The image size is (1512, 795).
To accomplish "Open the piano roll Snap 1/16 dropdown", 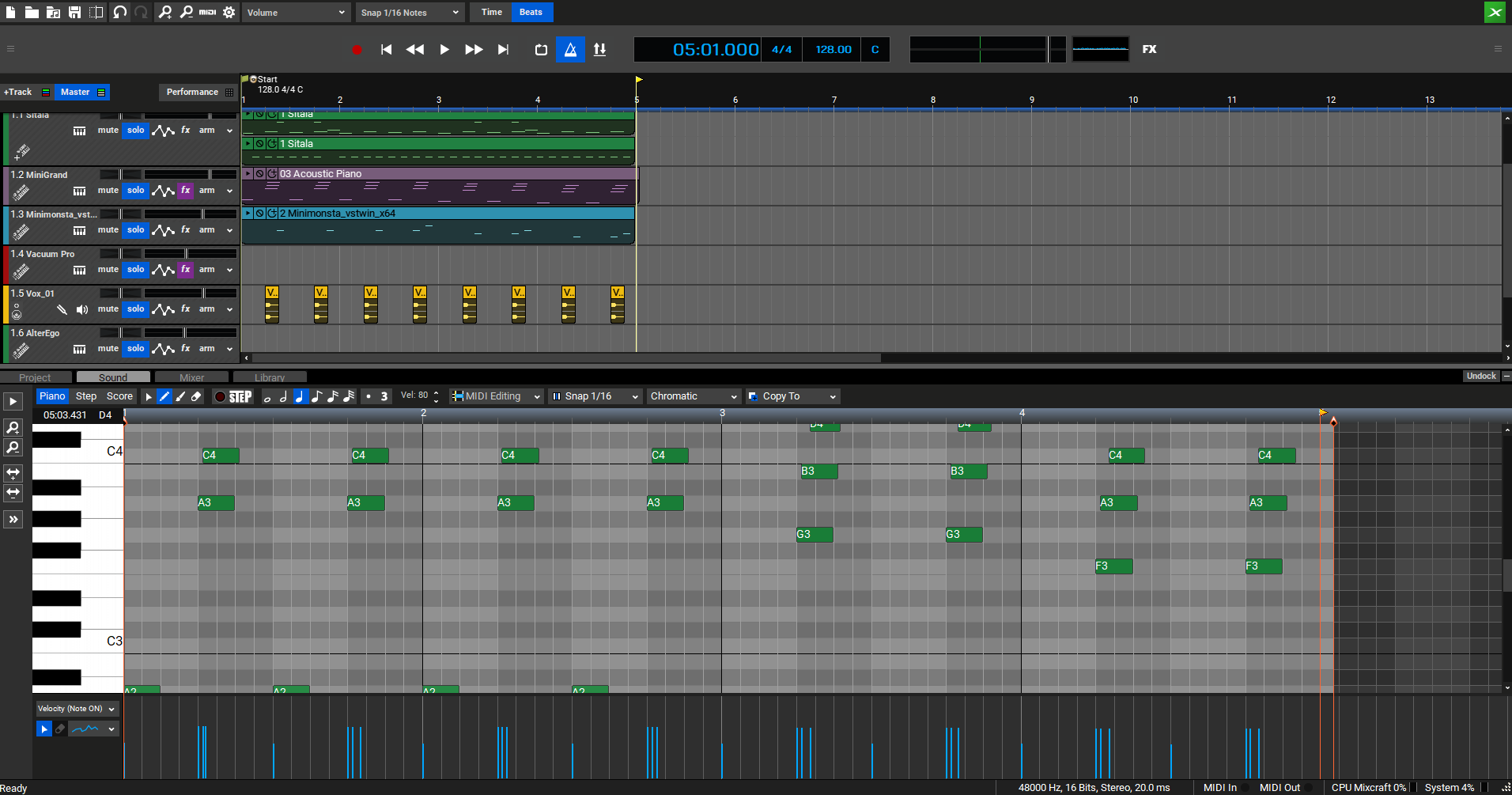I will pos(595,396).
